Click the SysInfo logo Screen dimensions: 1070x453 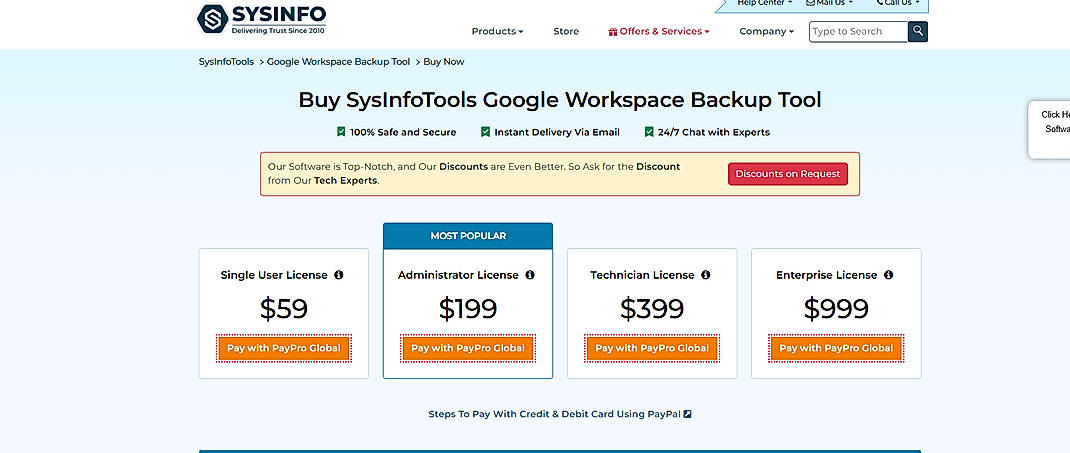(261, 19)
